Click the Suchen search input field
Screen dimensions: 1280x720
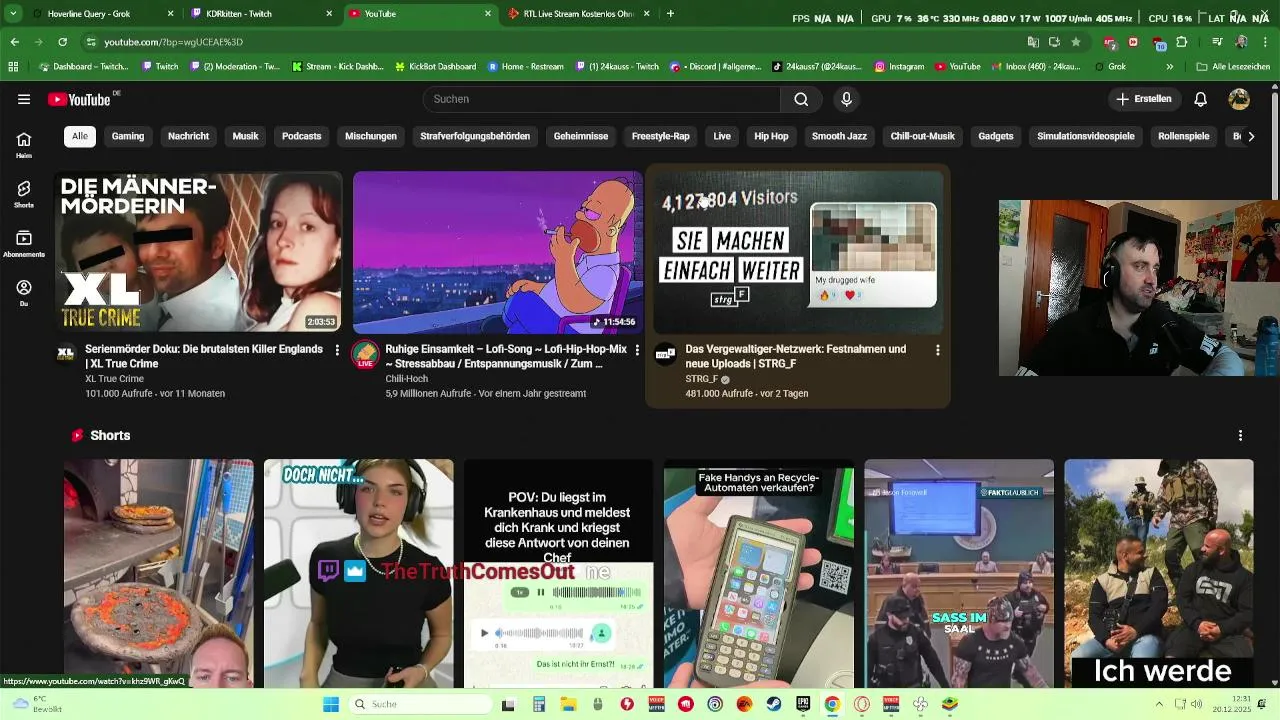[601, 99]
